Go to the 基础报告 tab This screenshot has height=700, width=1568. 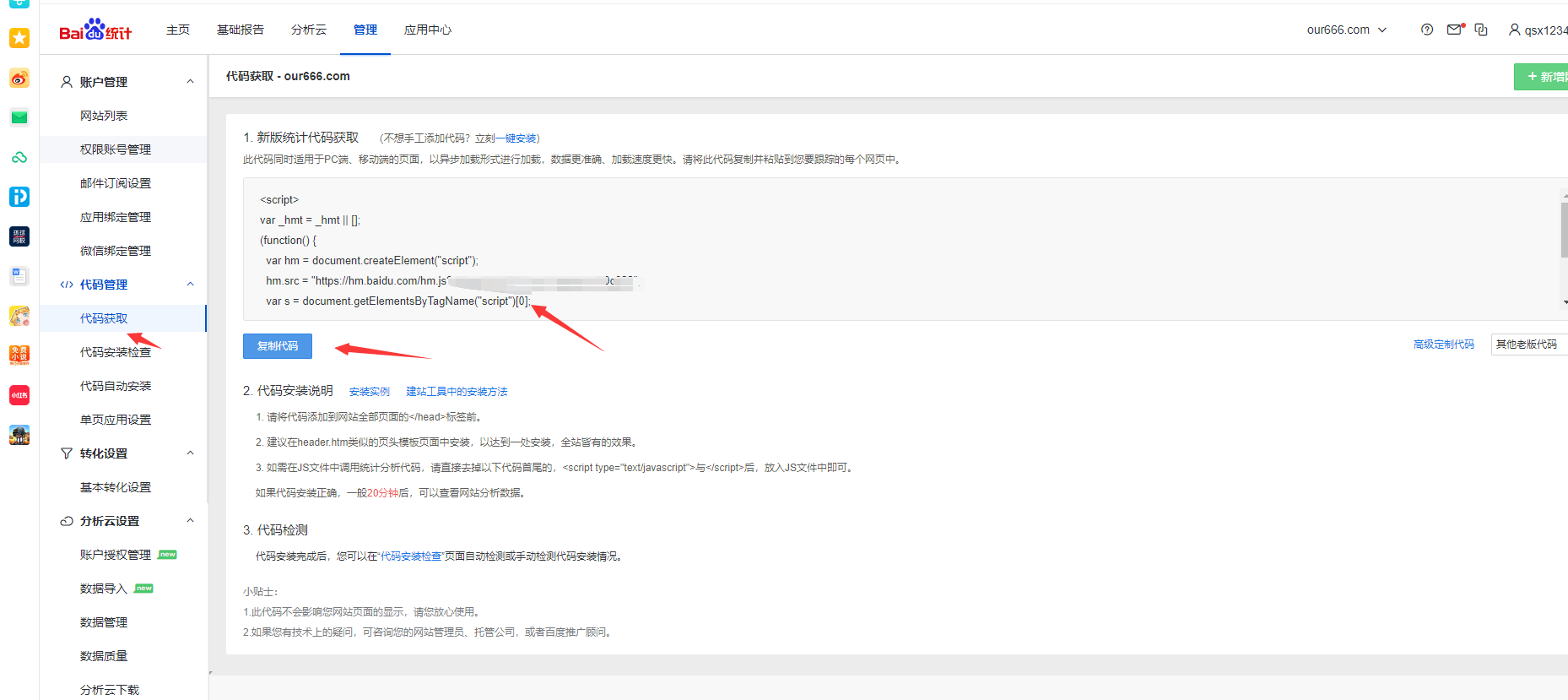click(241, 30)
